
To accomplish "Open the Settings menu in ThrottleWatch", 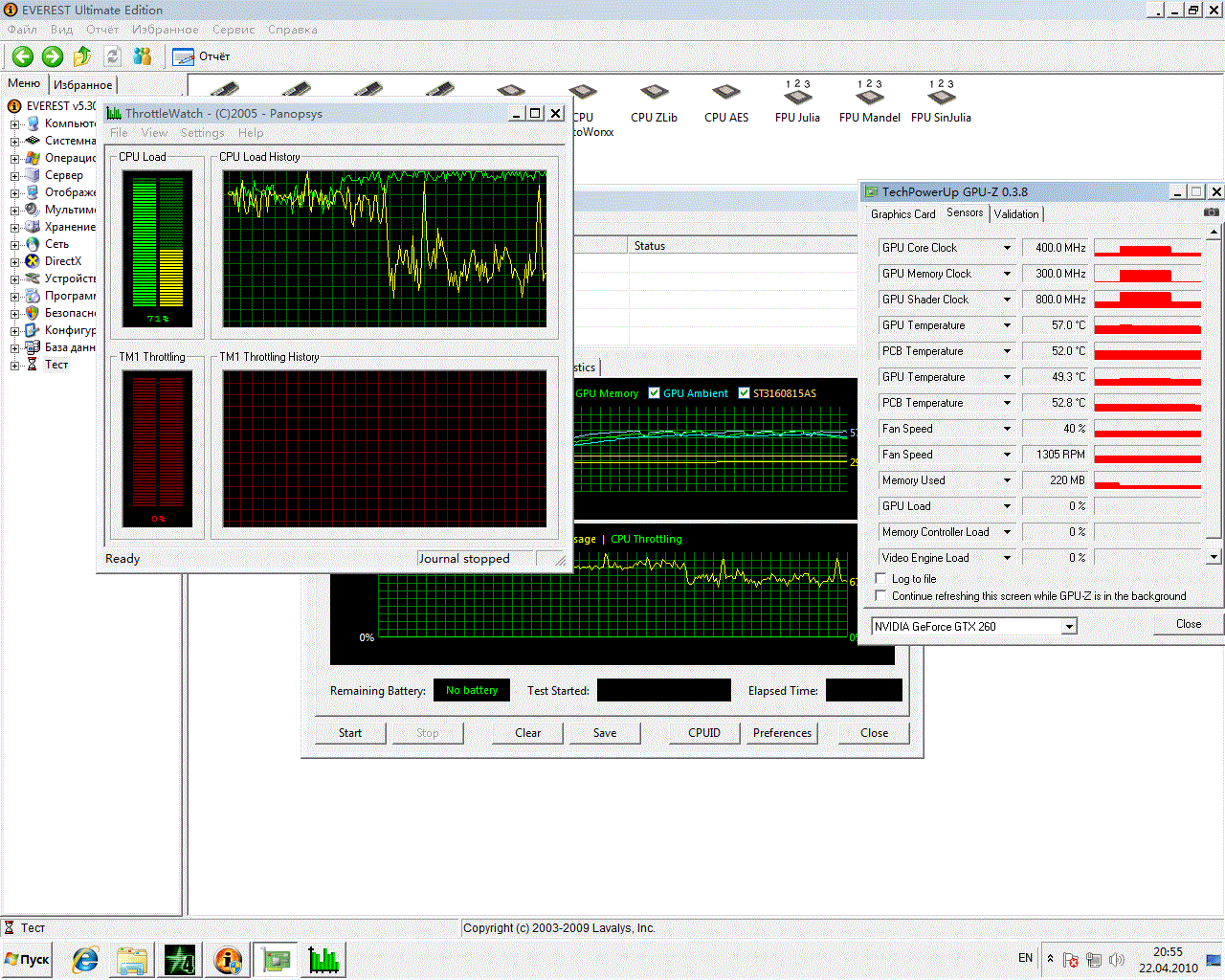I will click(202, 133).
